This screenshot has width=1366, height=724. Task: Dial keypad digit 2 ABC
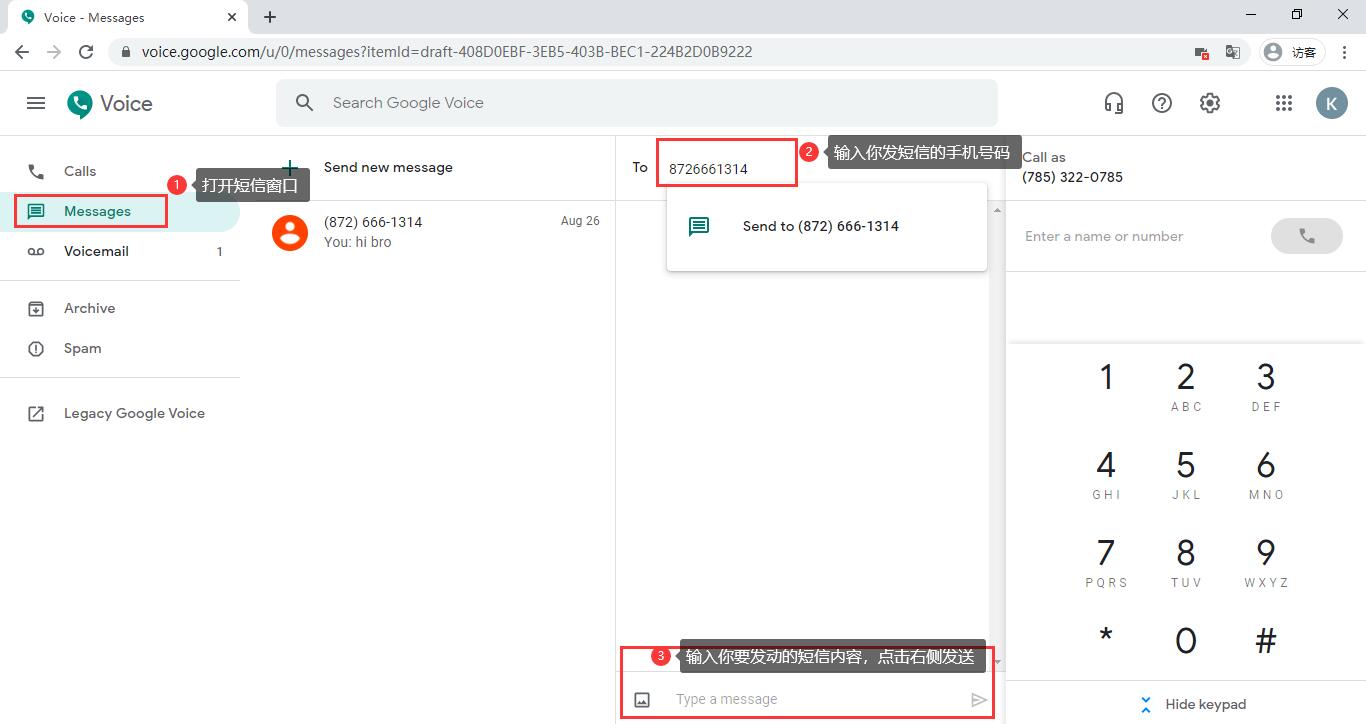coord(1186,386)
